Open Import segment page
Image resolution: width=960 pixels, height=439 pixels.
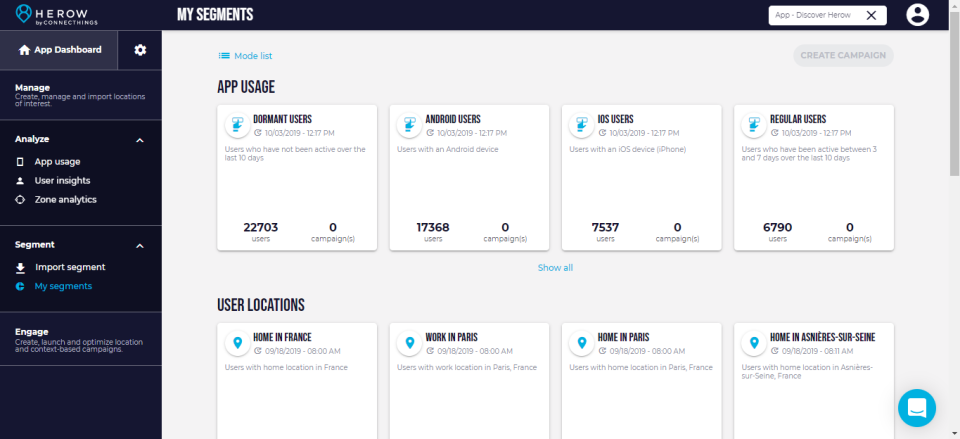70,267
